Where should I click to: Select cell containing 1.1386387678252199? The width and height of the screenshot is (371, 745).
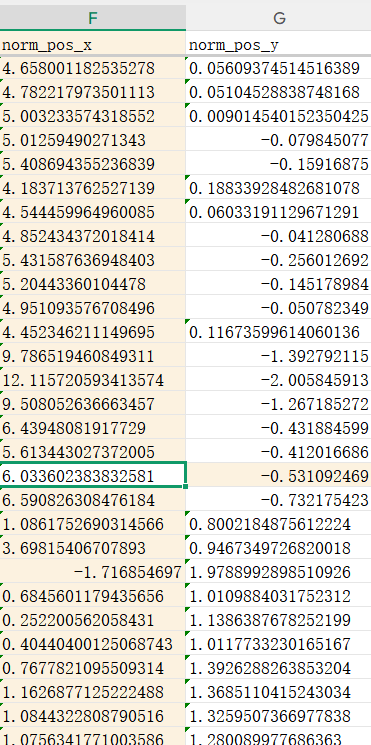point(278,620)
